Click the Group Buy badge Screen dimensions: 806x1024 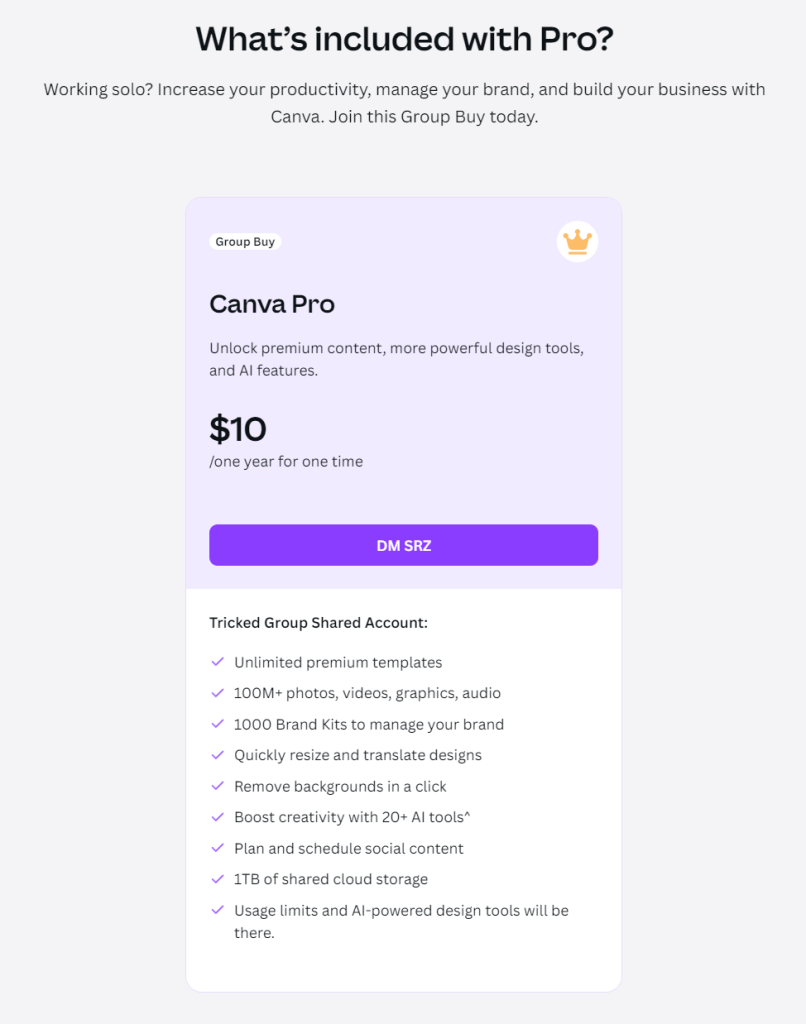pyautogui.click(x=245, y=242)
